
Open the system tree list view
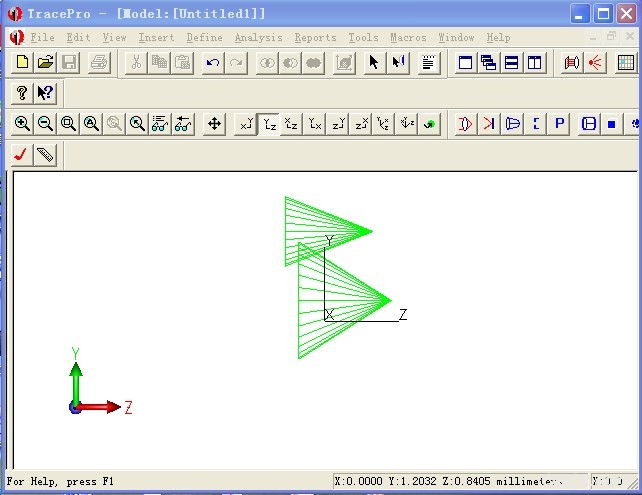click(x=429, y=63)
